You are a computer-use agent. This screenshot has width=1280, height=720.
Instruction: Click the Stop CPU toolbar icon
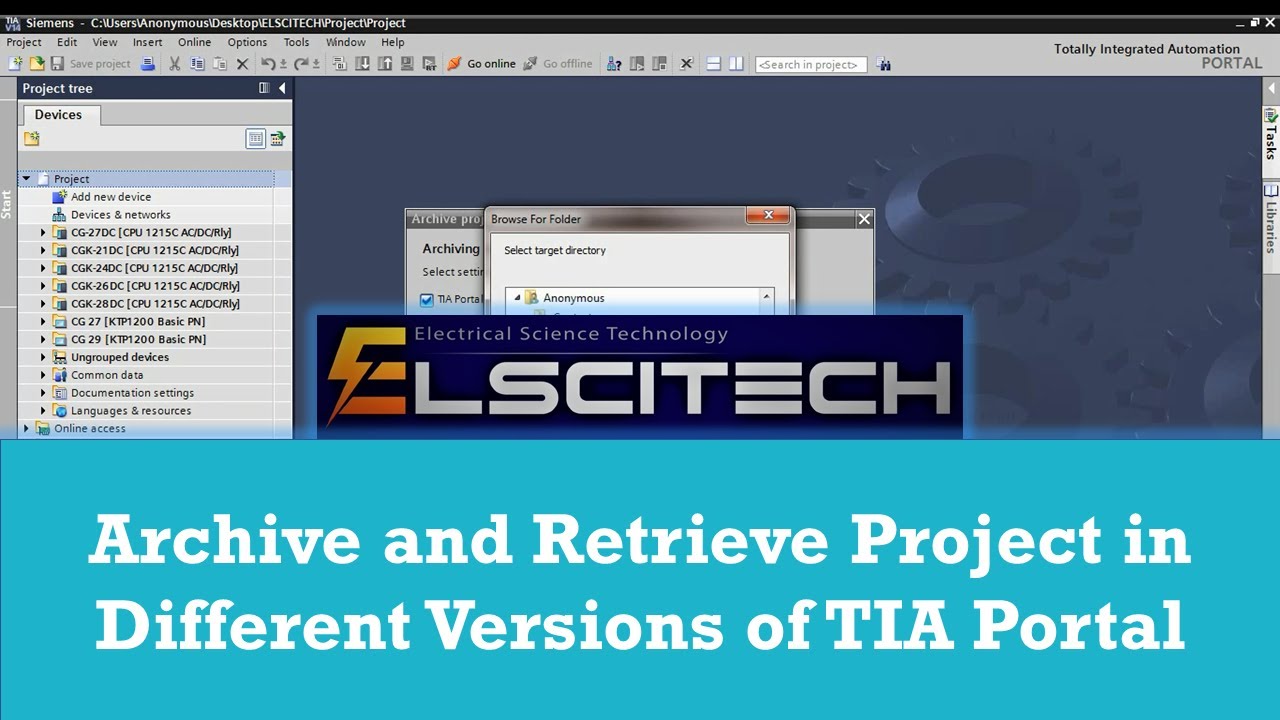659,64
